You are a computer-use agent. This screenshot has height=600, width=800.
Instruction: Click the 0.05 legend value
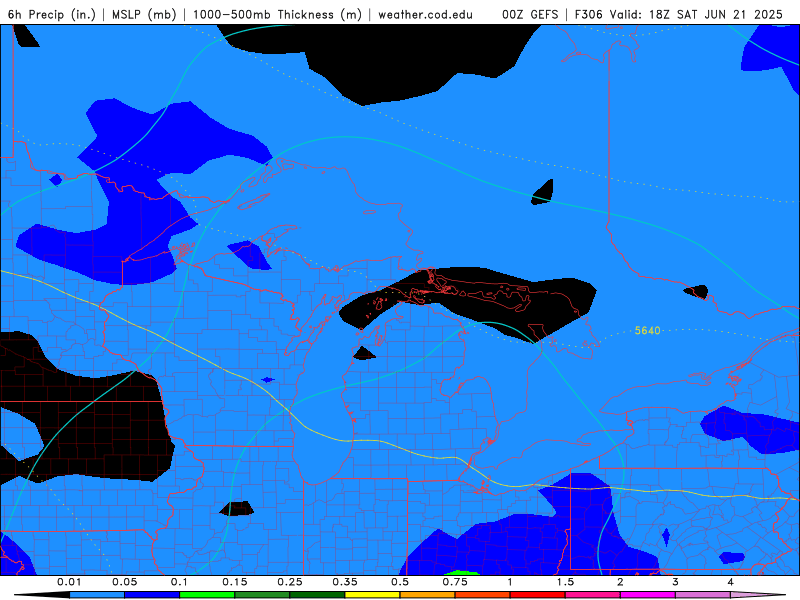point(124,582)
